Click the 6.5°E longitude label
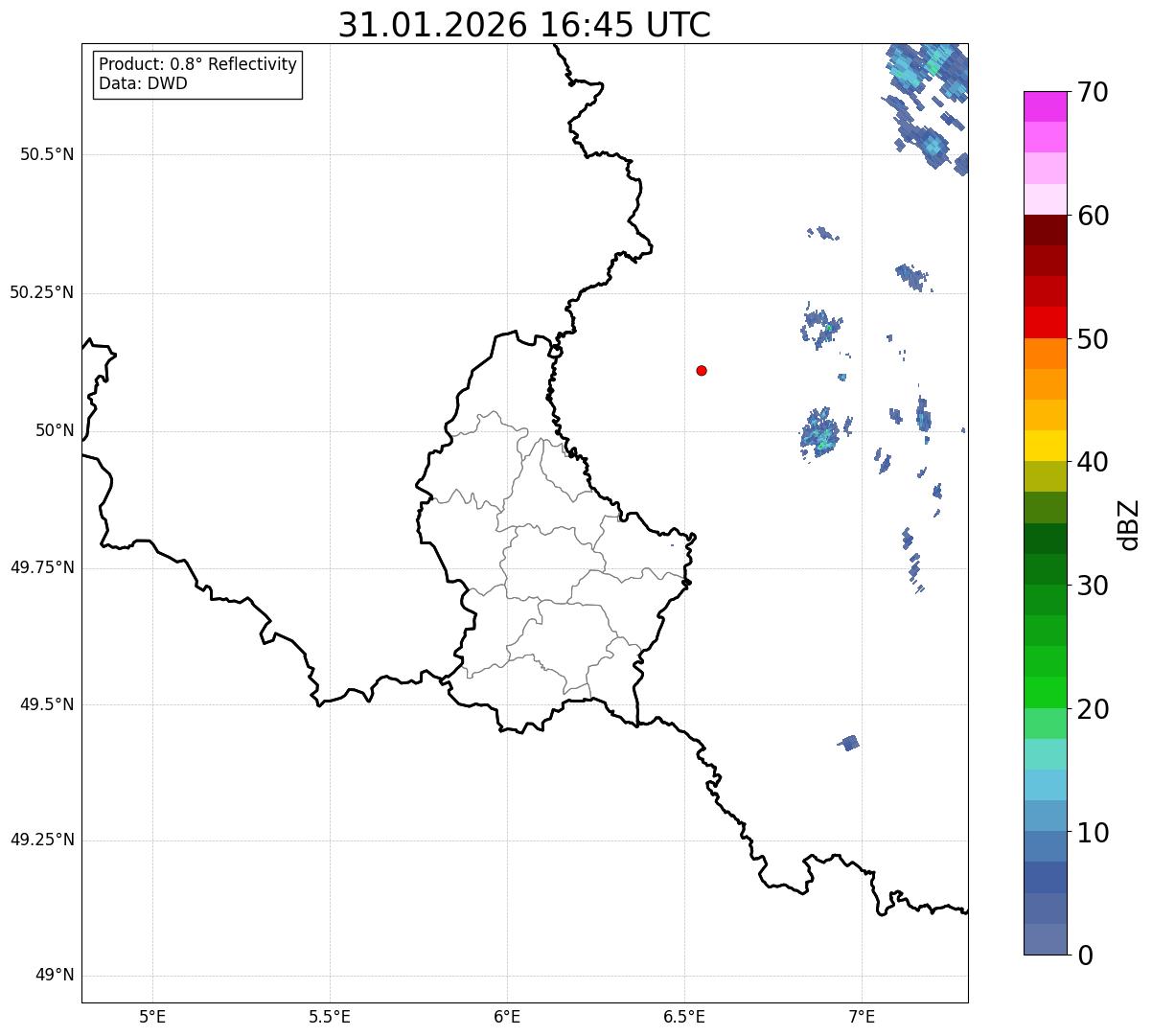This screenshot has height=1036, width=1152. pyautogui.click(x=684, y=1016)
